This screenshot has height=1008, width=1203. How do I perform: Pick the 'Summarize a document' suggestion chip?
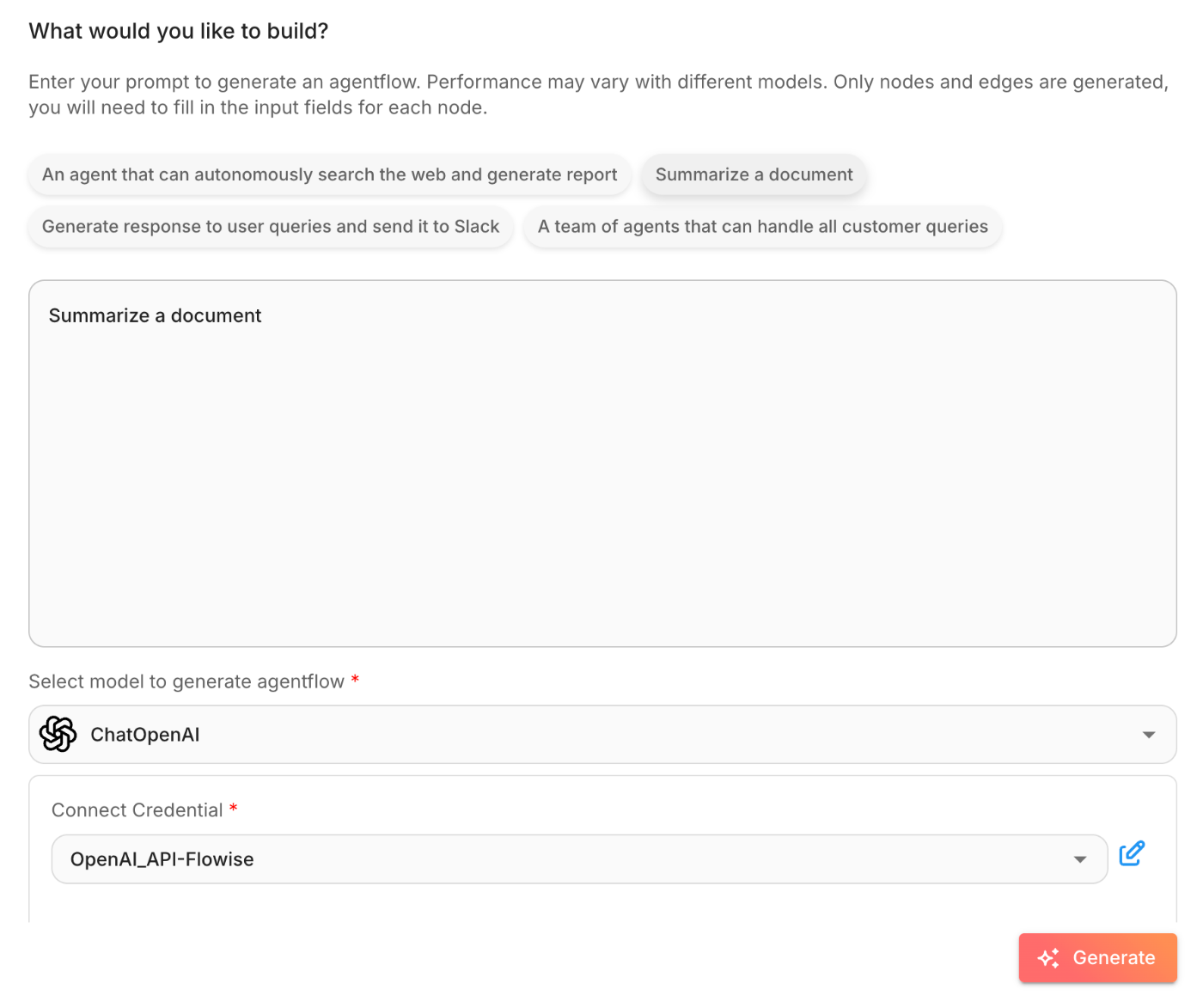pos(754,175)
